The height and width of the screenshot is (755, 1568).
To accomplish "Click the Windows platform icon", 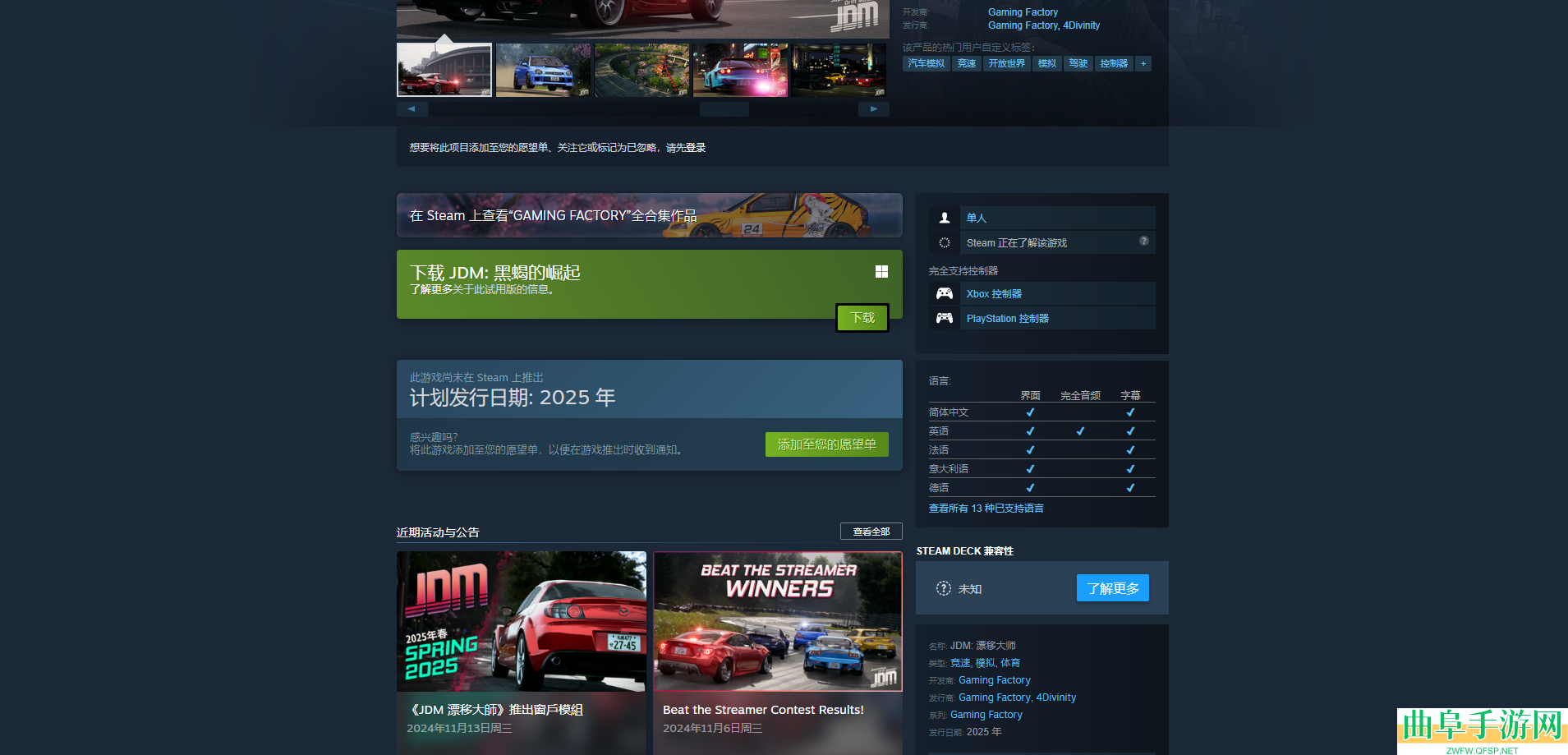I will [881, 271].
